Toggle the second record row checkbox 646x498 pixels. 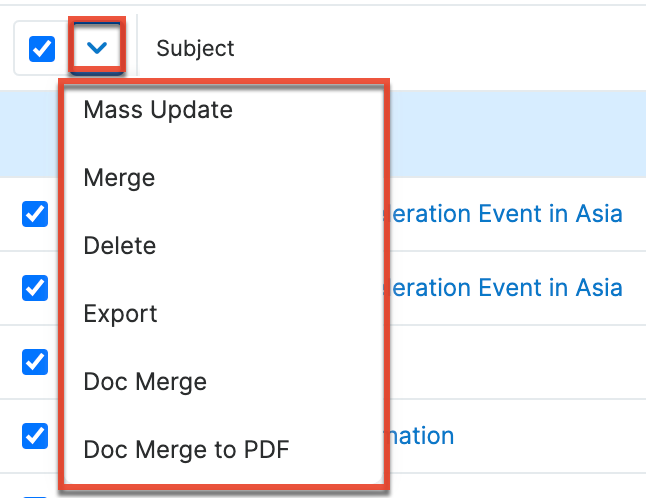(x=35, y=288)
